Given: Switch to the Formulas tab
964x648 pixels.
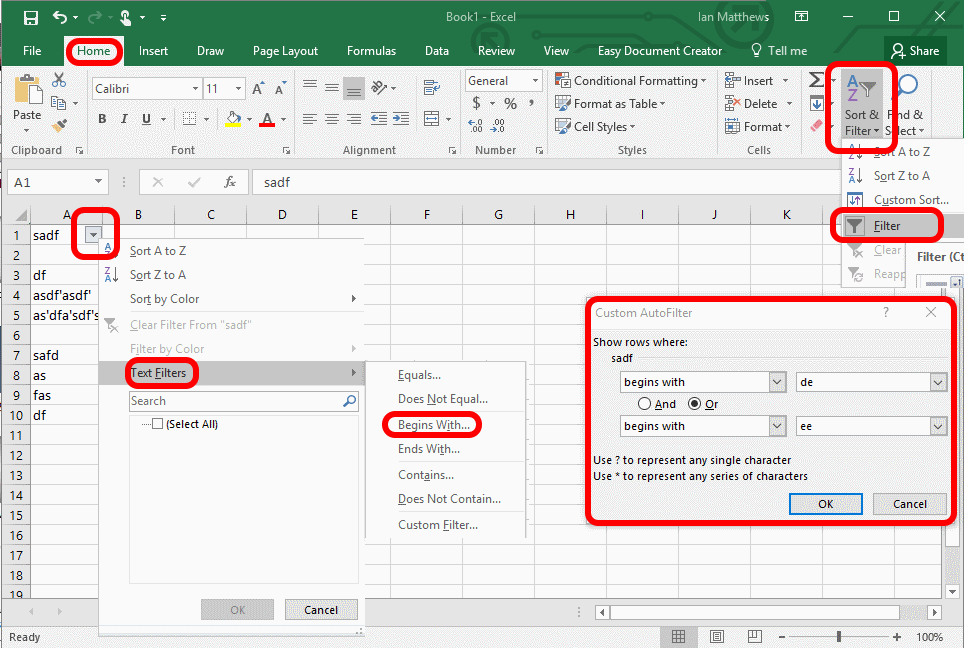Looking at the screenshot, I should click(x=371, y=51).
